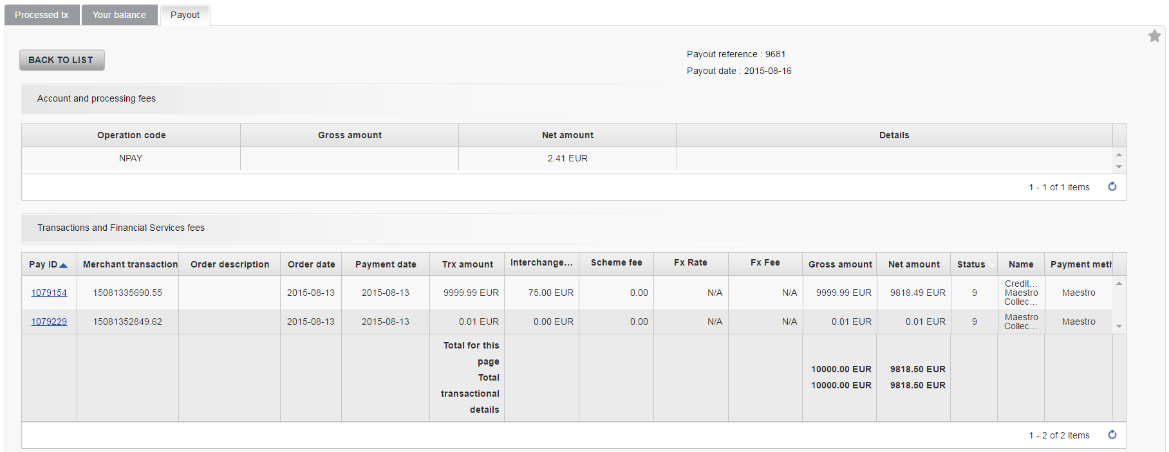
Task: Open Pay ID 1079154 link
Action: point(48,293)
